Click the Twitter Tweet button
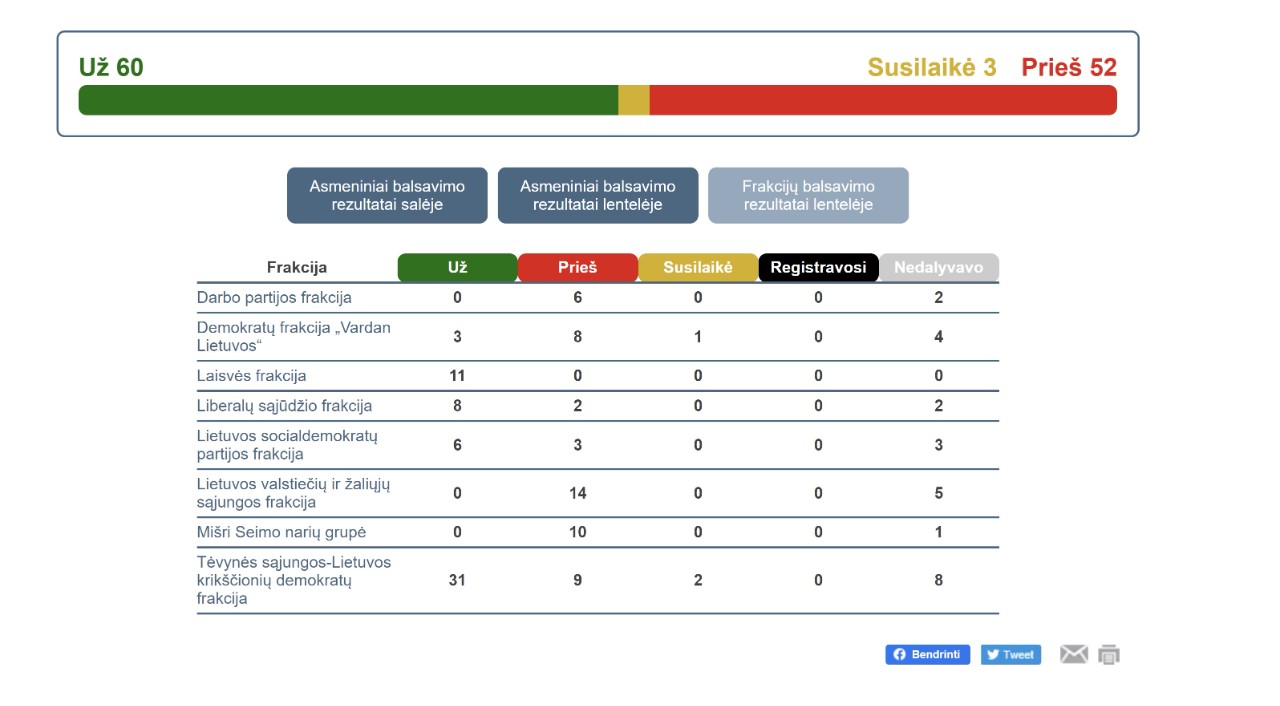Screen dimensions: 1280x706 tap(1010, 654)
